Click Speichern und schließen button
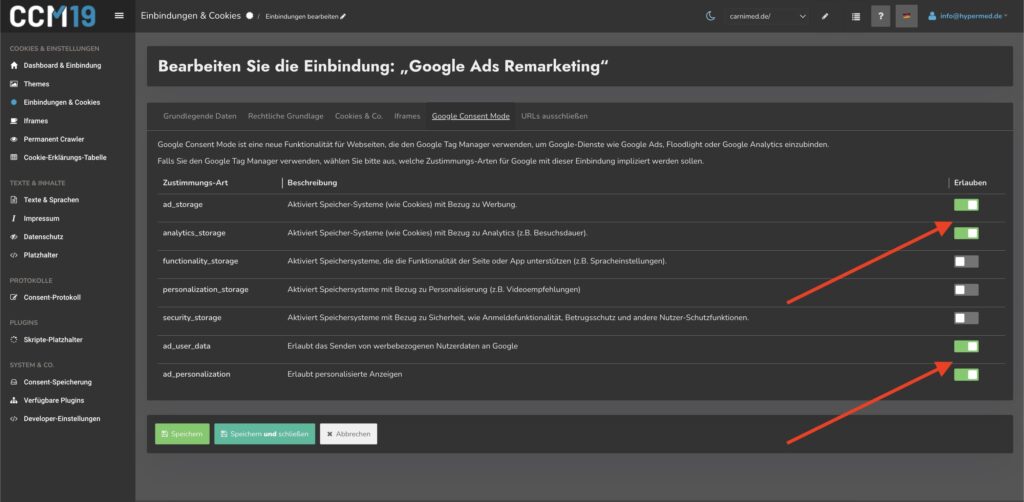 264,434
